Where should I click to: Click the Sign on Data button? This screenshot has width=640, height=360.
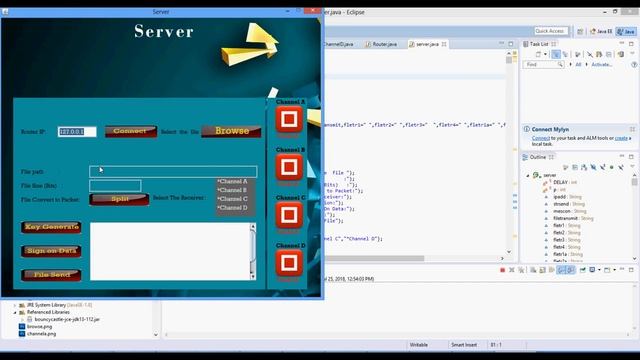pos(51,251)
